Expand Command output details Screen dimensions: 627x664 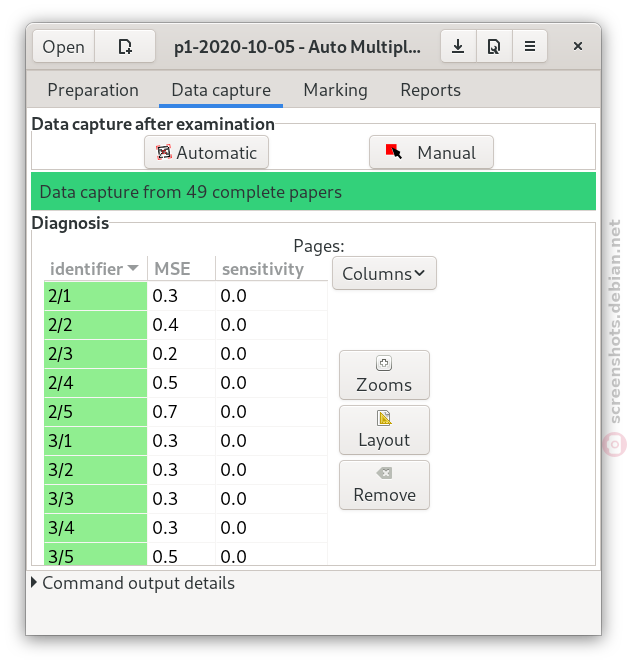click(133, 583)
